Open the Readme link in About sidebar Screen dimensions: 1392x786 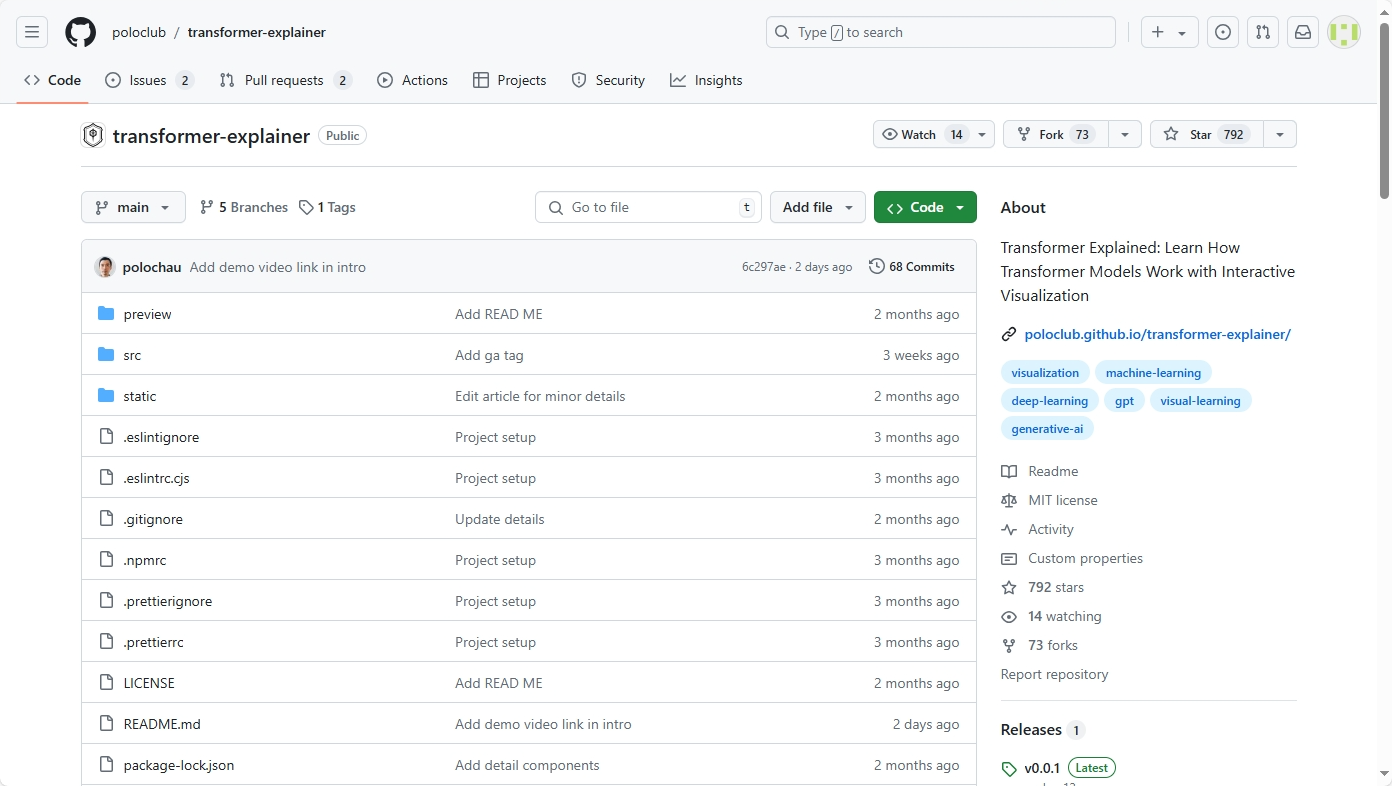pyautogui.click(x=1040, y=471)
